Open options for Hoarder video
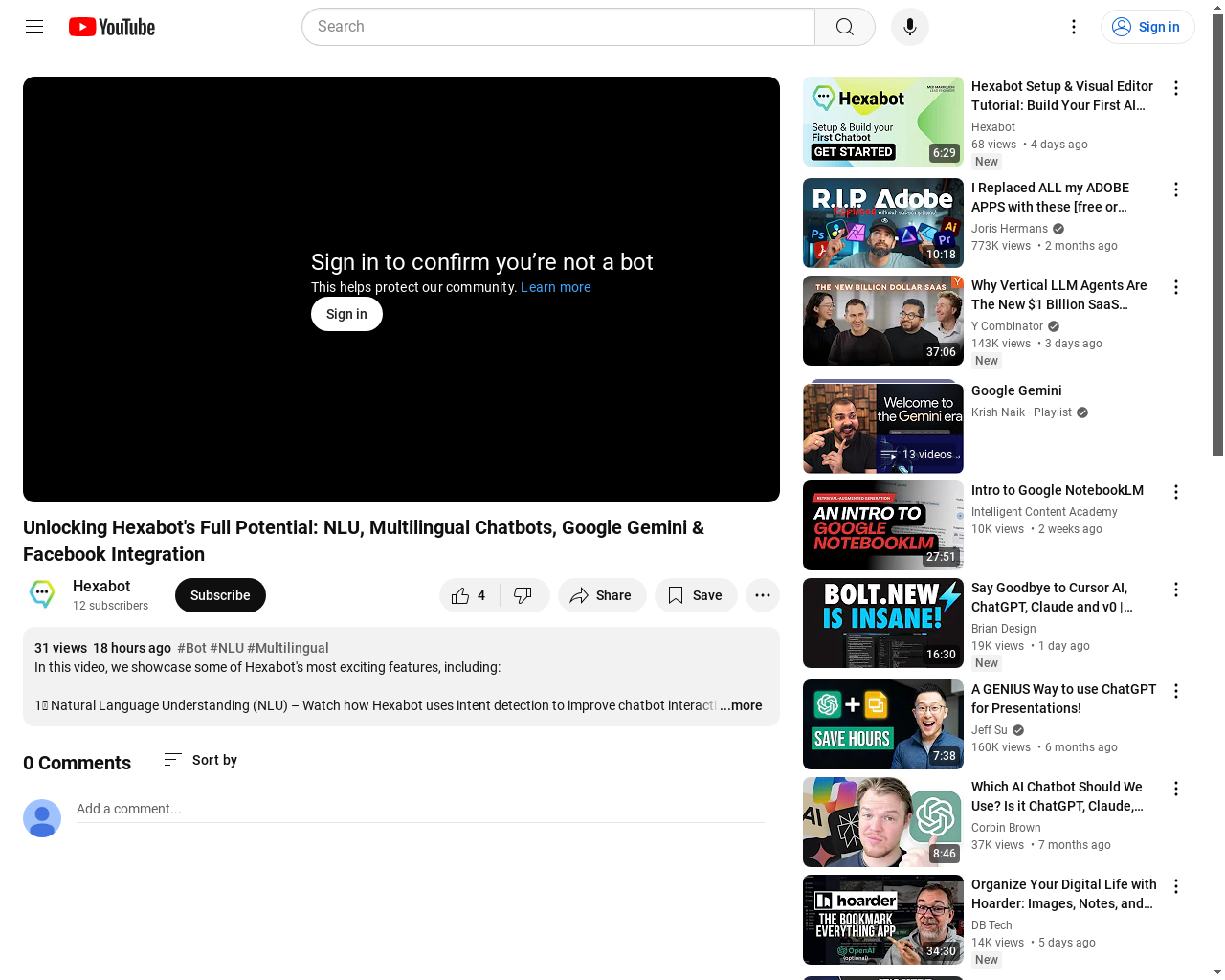This screenshot has width=1225, height=980. [1176, 886]
